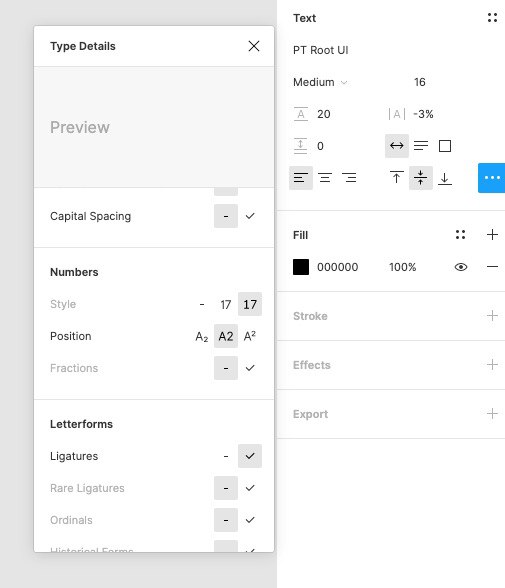Disable Capital Spacing with dash option
This screenshot has width=505, height=588.
[x=226, y=216]
